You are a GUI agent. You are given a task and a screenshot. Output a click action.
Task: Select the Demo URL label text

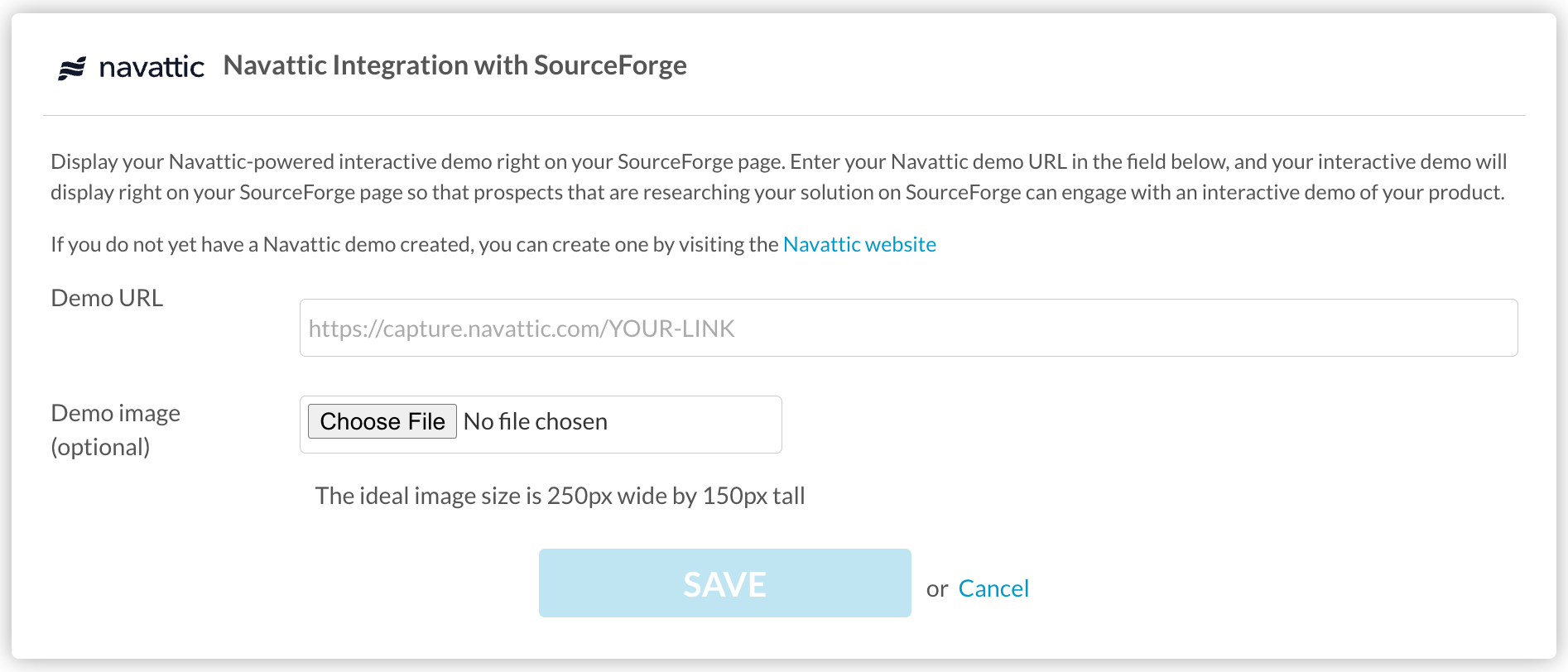107,298
